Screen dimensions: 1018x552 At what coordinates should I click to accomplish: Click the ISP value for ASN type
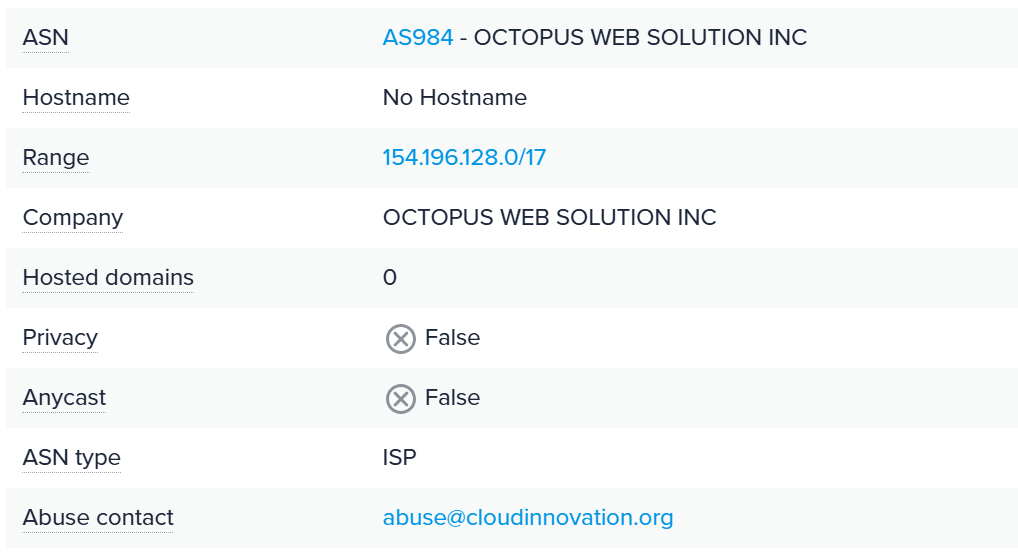tap(399, 458)
